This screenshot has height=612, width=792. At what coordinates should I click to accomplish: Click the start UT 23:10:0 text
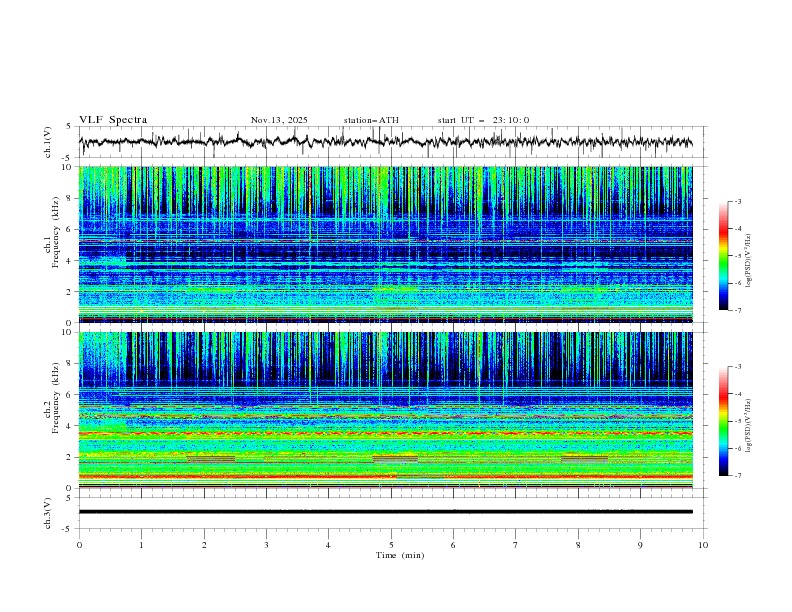point(483,120)
